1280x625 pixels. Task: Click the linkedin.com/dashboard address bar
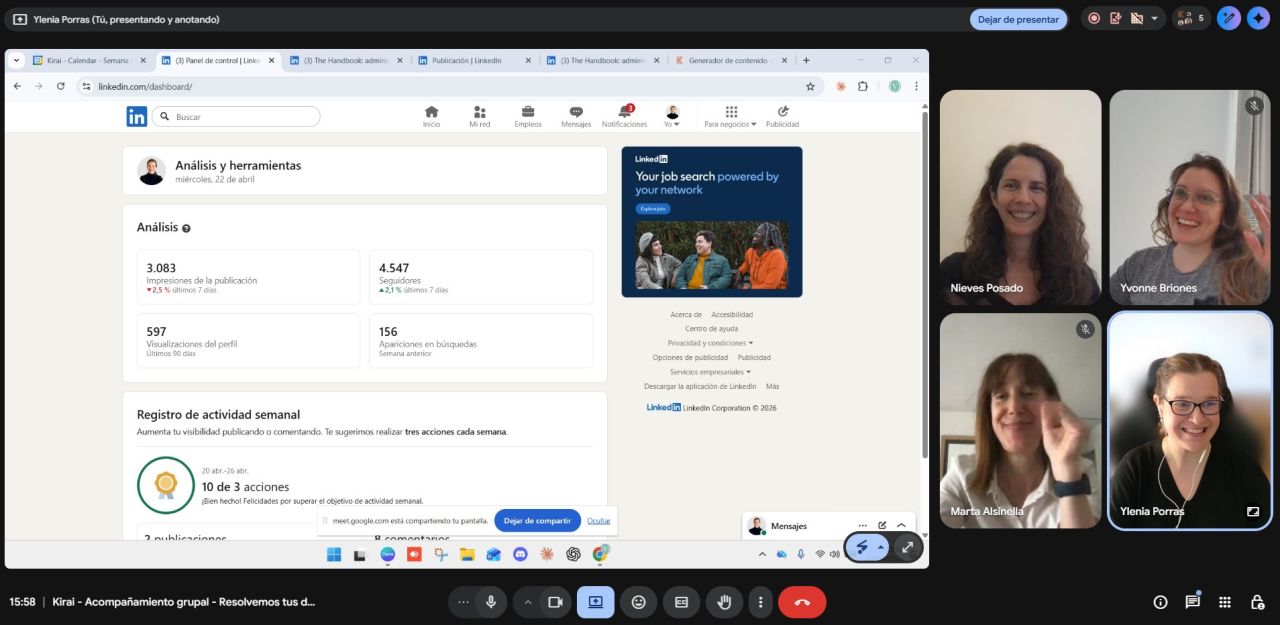450,87
